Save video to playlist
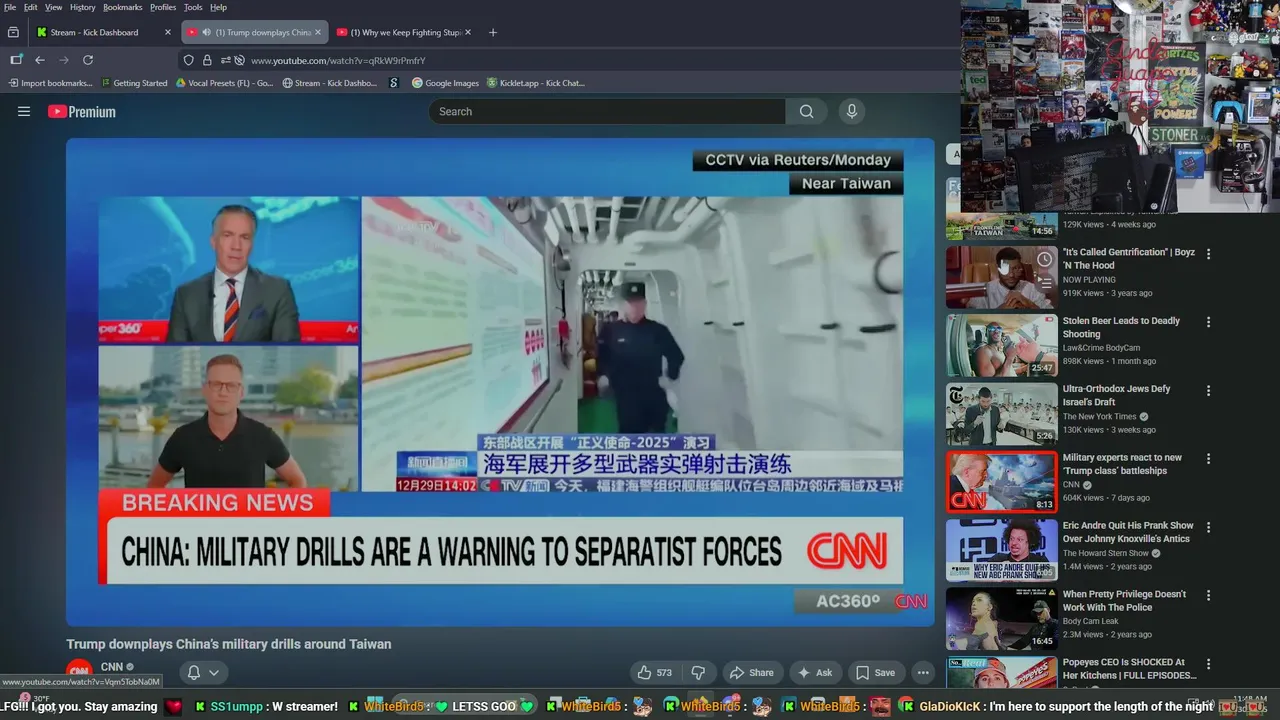This screenshot has height=720, width=1280. (x=875, y=673)
